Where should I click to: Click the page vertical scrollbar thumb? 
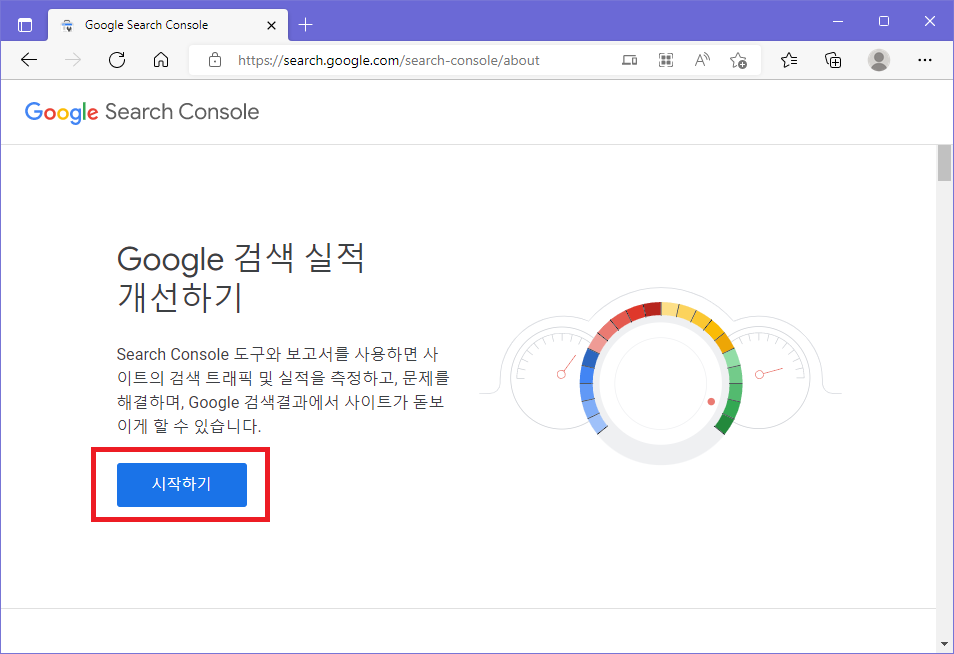pyautogui.click(x=944, y=163)
